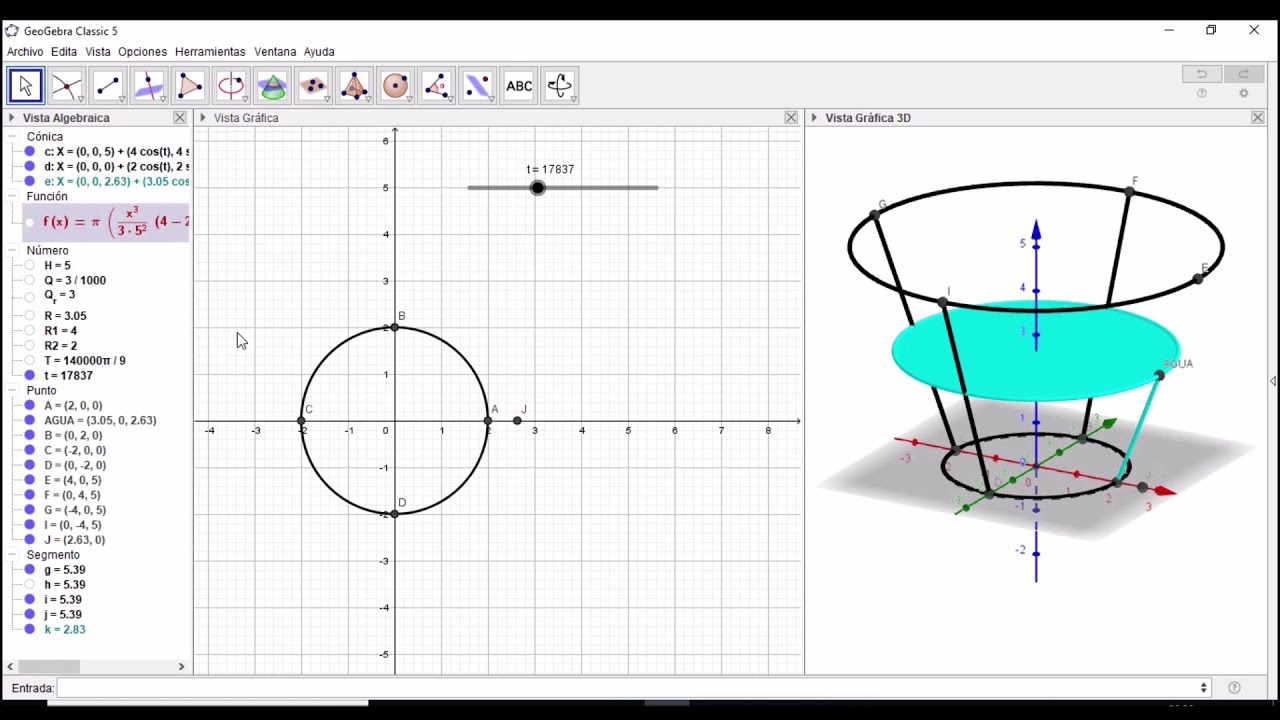Collapse the Número group
The image size is (1280, 720).
(x=13, y=251)
